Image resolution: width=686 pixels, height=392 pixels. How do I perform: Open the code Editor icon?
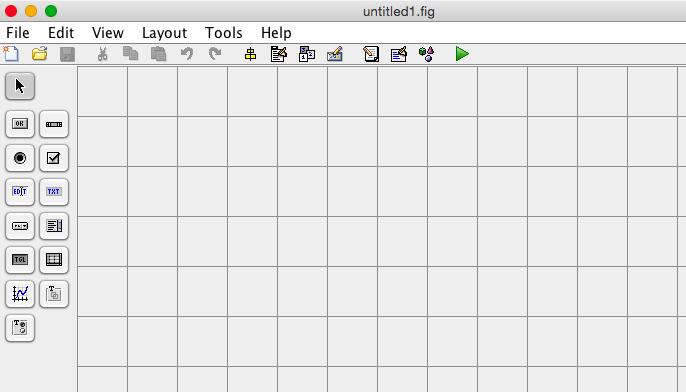[371, 54]
